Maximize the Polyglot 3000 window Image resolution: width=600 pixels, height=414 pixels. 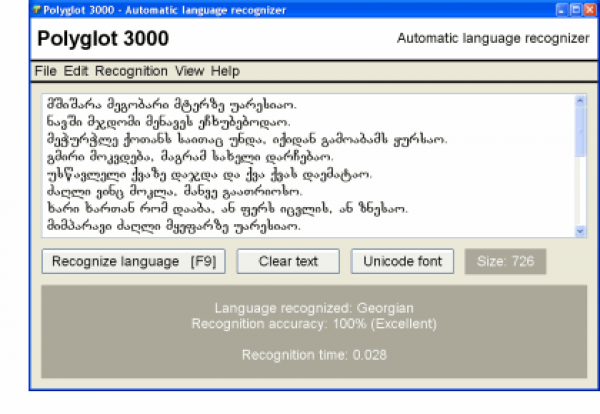tap(576, 10)
